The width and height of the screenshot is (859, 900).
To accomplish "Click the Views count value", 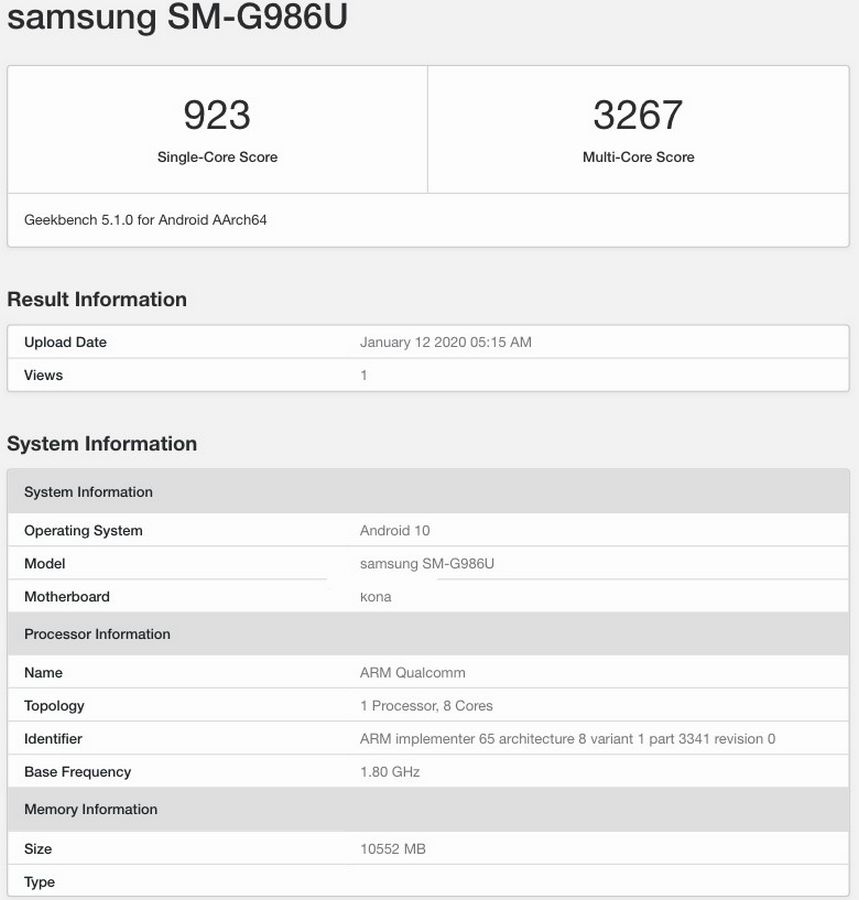I will point(364,375).
